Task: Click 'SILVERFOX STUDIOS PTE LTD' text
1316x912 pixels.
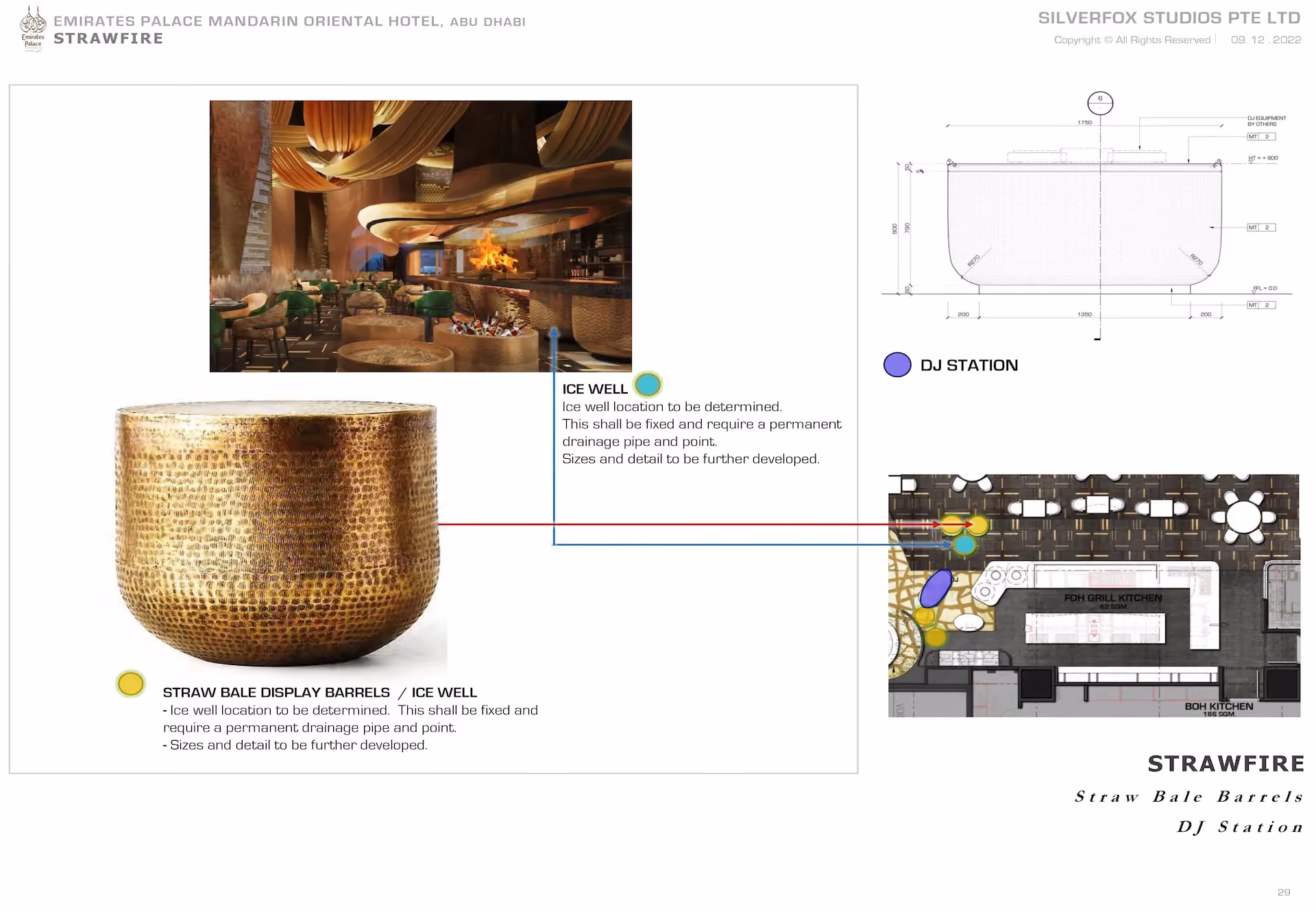Action: 1169,18
